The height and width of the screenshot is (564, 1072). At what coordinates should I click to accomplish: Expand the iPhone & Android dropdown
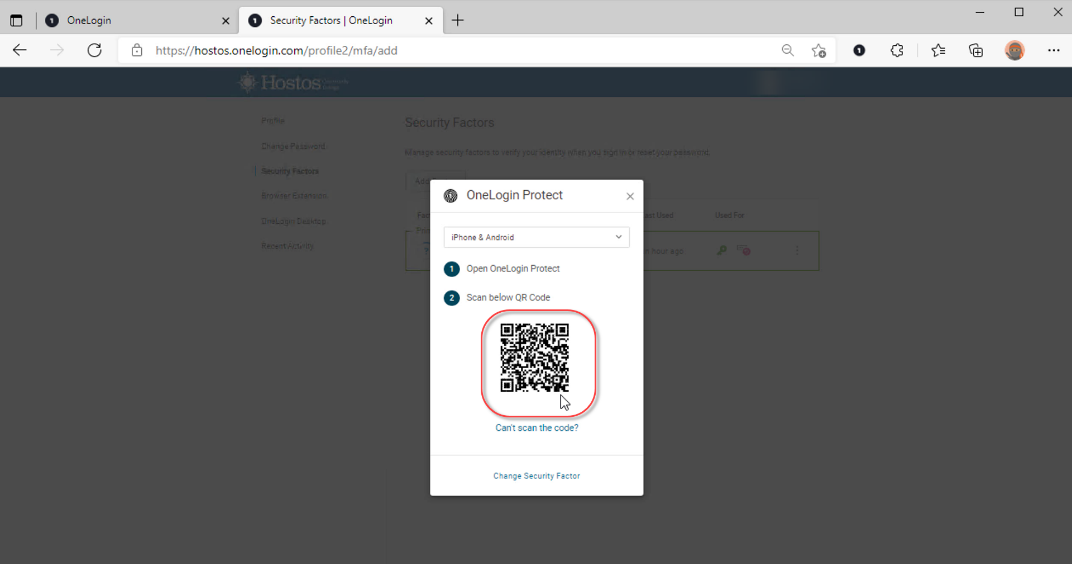(x=536, y=237)
